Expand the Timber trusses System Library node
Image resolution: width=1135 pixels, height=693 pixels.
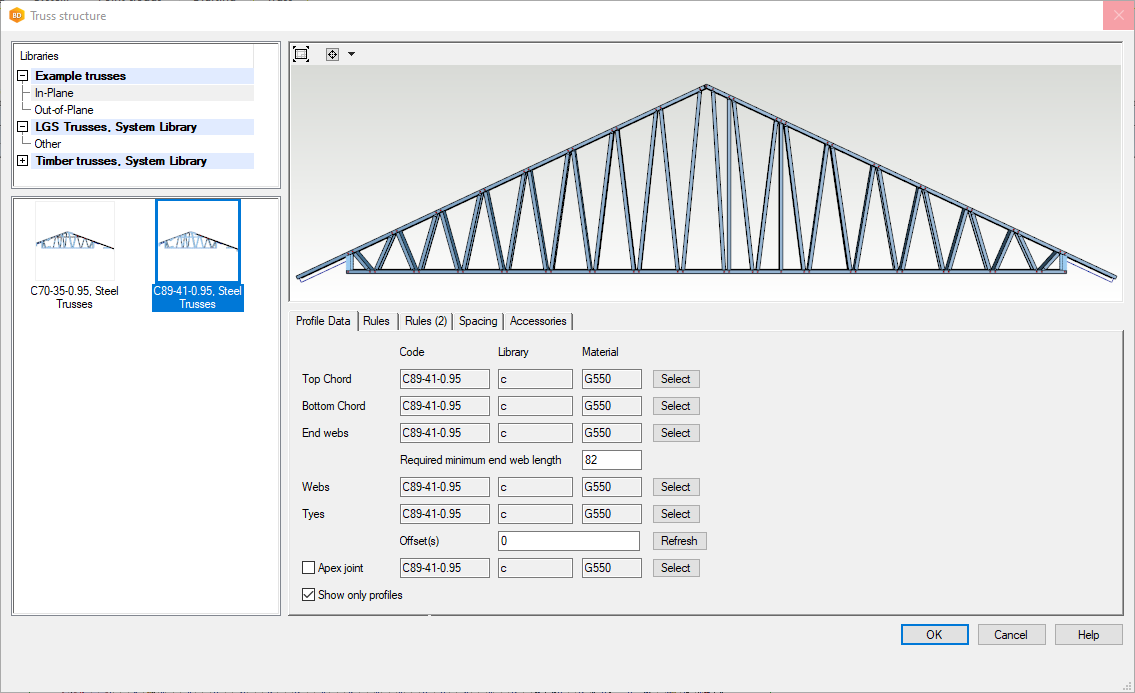click(x=22, y=161)
